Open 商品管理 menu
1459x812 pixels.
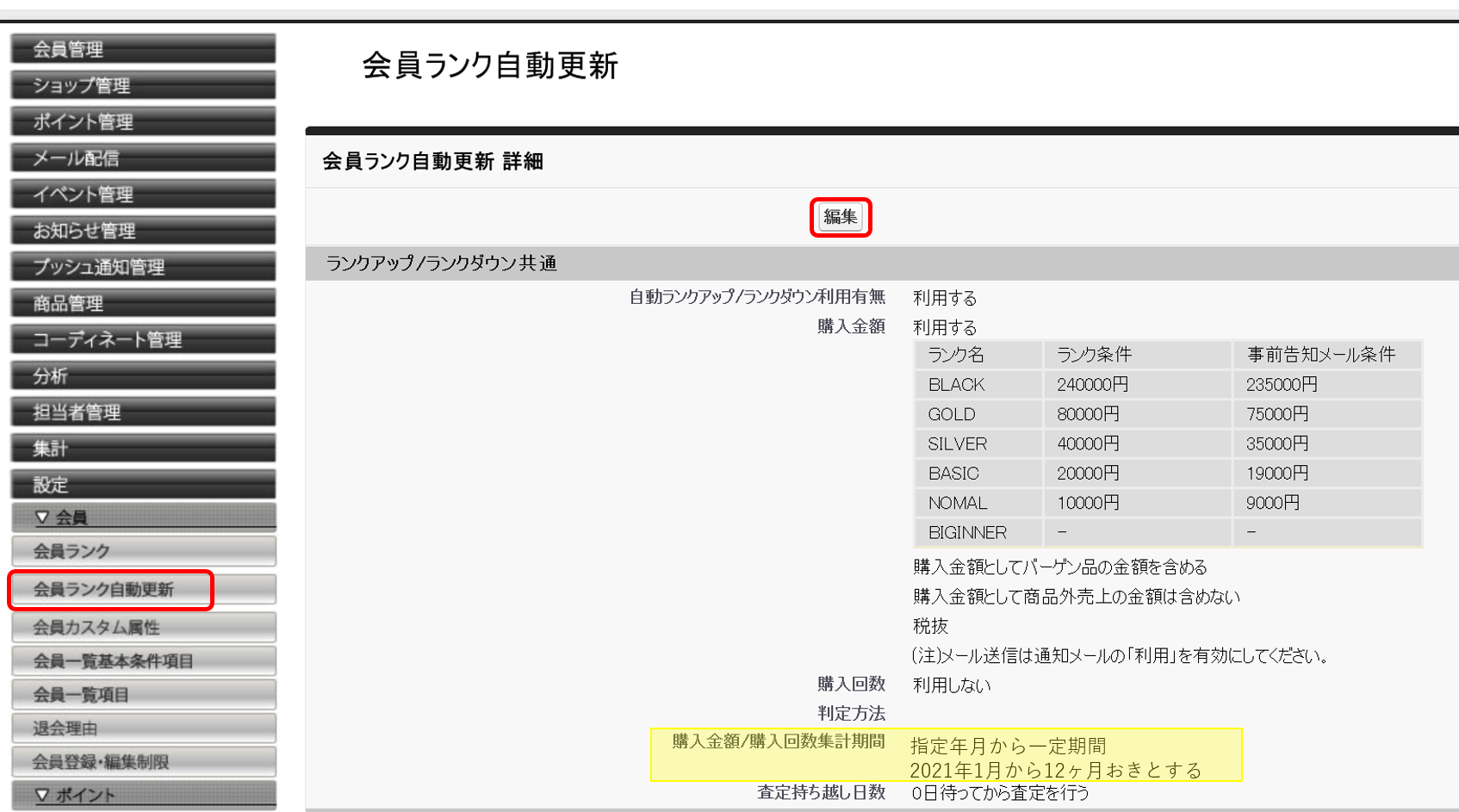pos(143,303)
